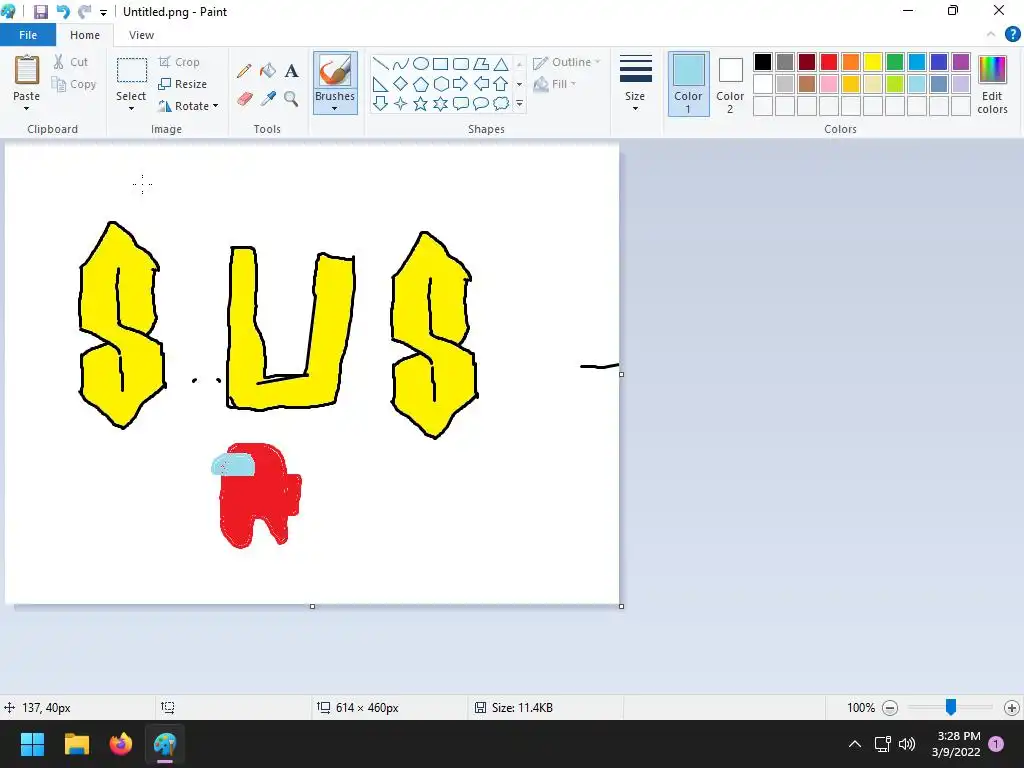Viewport: 1024px width, 768px height.
Task: Open the Paste dropdown arrow
Action: pyautogui.click(x=26, y=108)
